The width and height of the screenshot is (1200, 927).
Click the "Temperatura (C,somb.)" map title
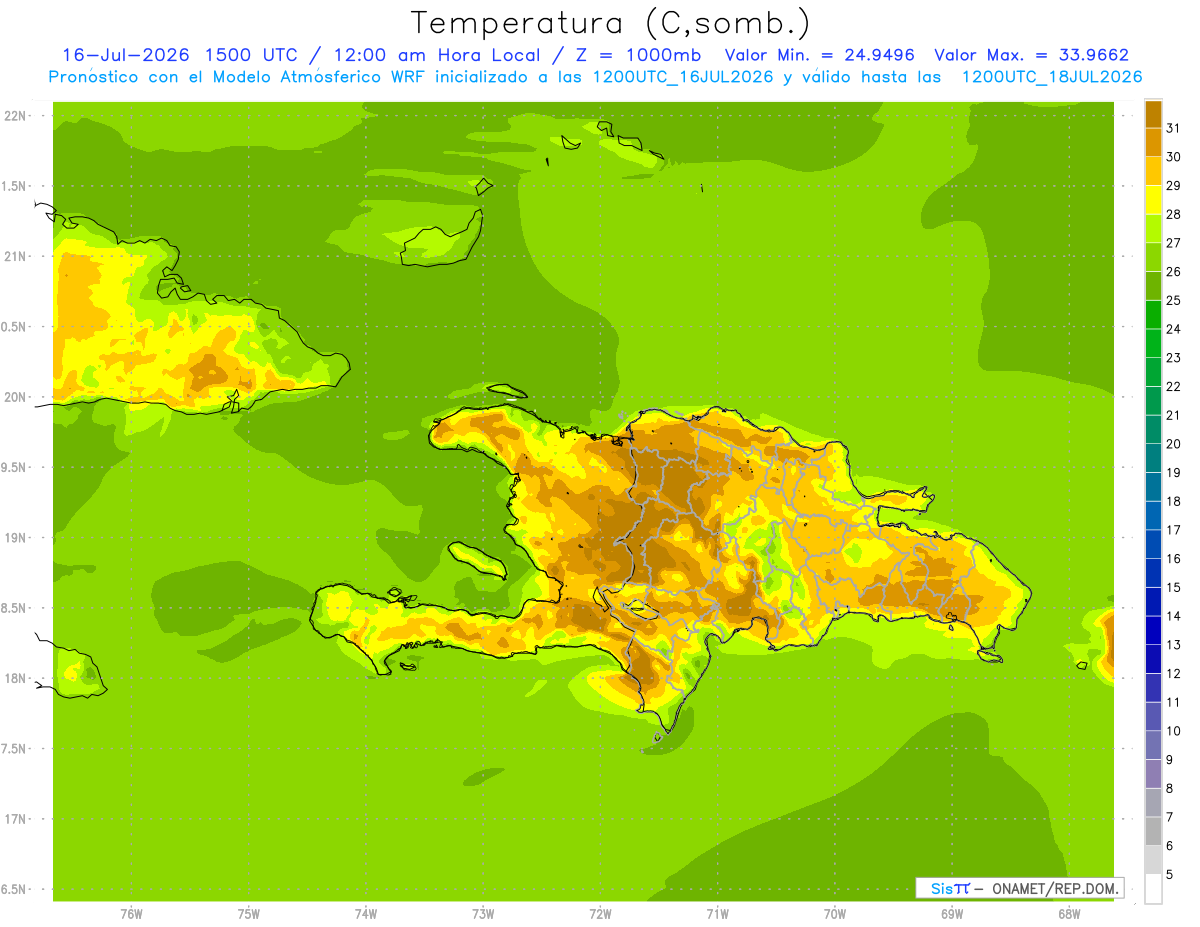tap(610, 23)
